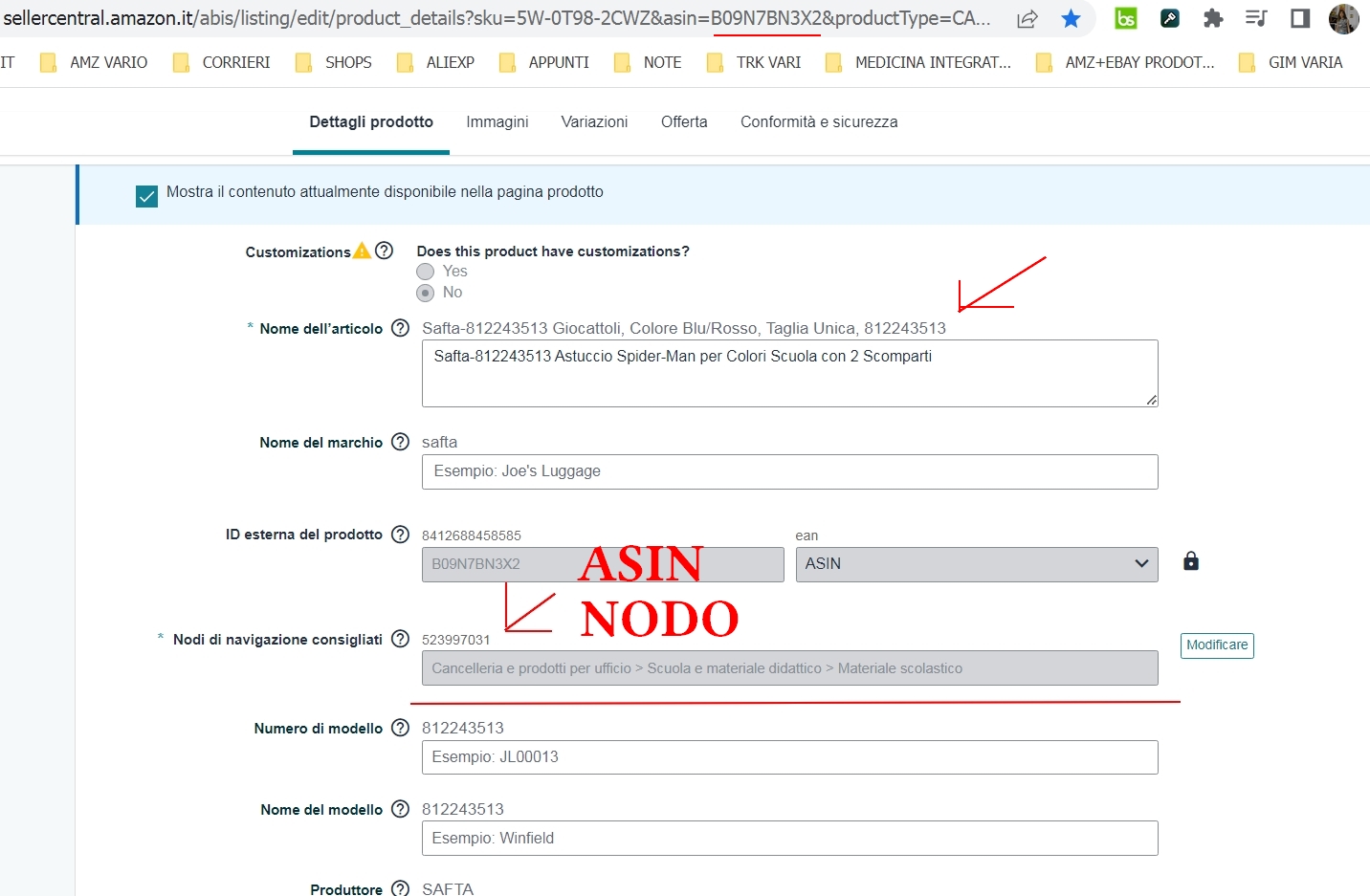Switch to Dettagli prodotto tab

click(371, 122)
